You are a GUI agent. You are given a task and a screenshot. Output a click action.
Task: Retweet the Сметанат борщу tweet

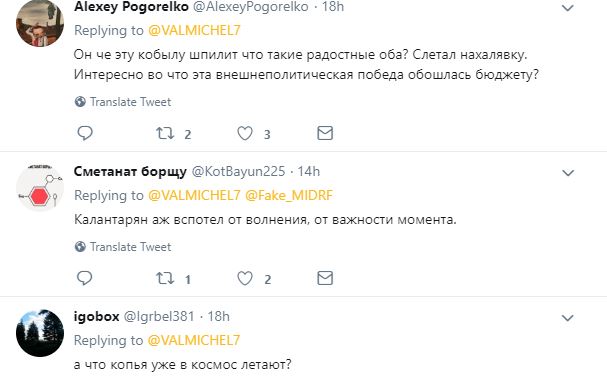pyautogui.click(x=165, y=279)
